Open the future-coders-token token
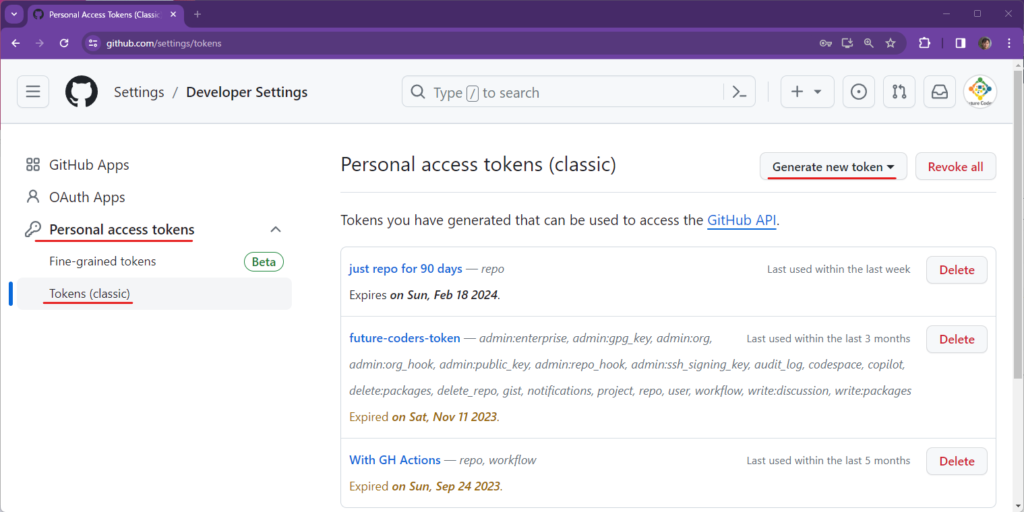 (405, 338)
